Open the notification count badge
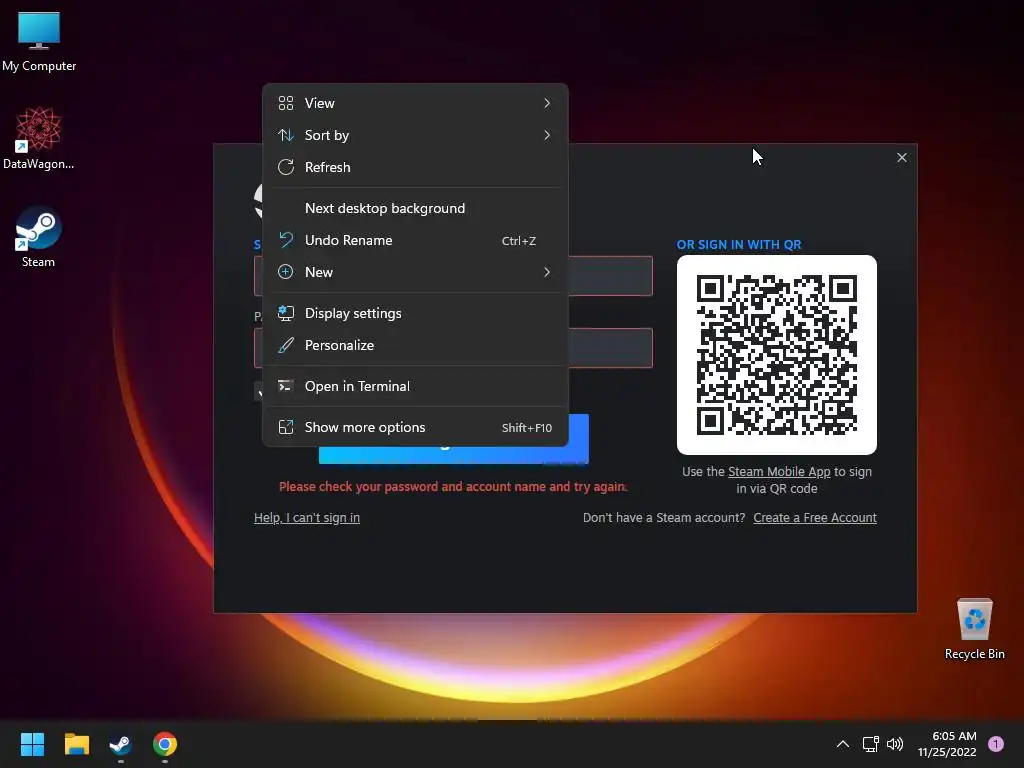Image resolution: width=1024 pixels, height=768 pixels. [996, 744]
